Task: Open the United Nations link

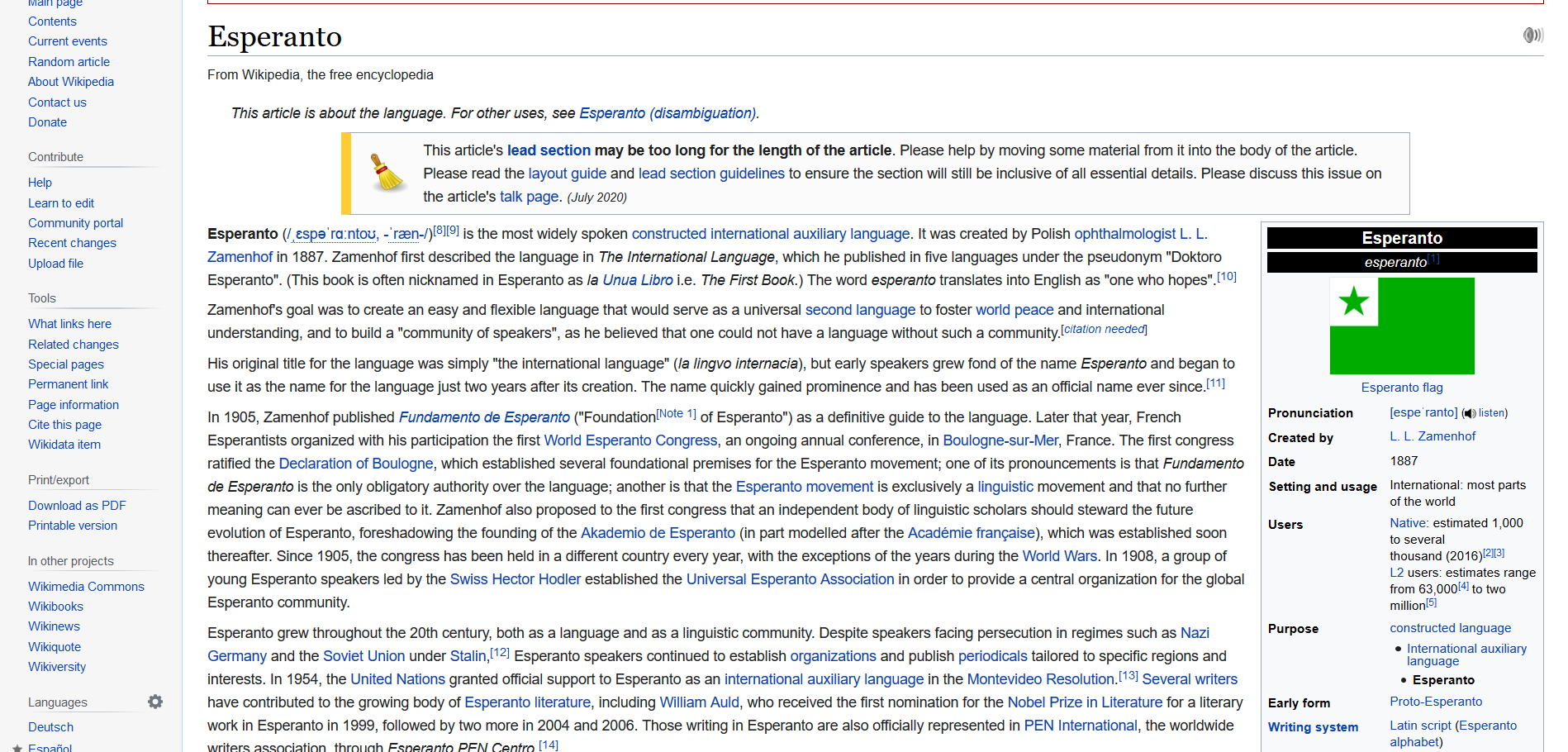Action: click(397, 679)
